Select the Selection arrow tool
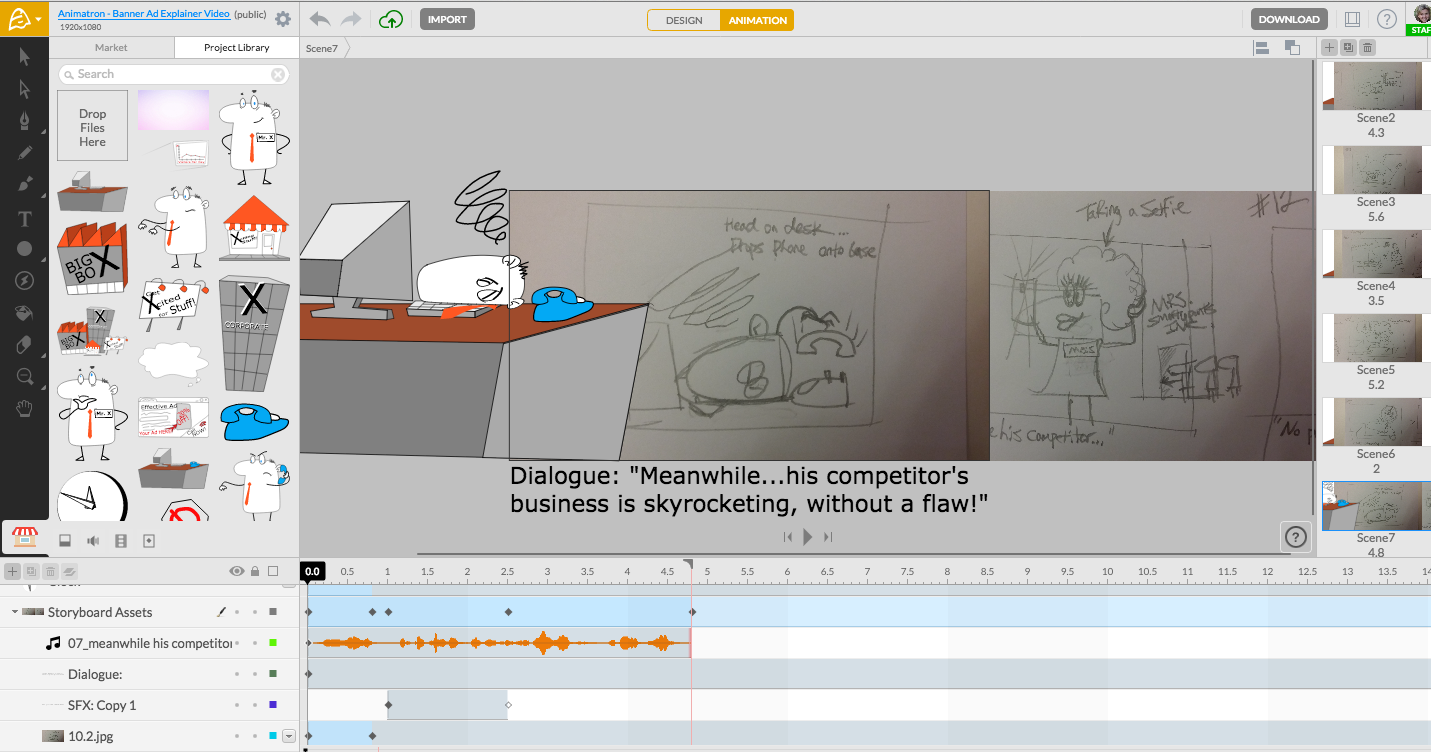 point(24,57)
